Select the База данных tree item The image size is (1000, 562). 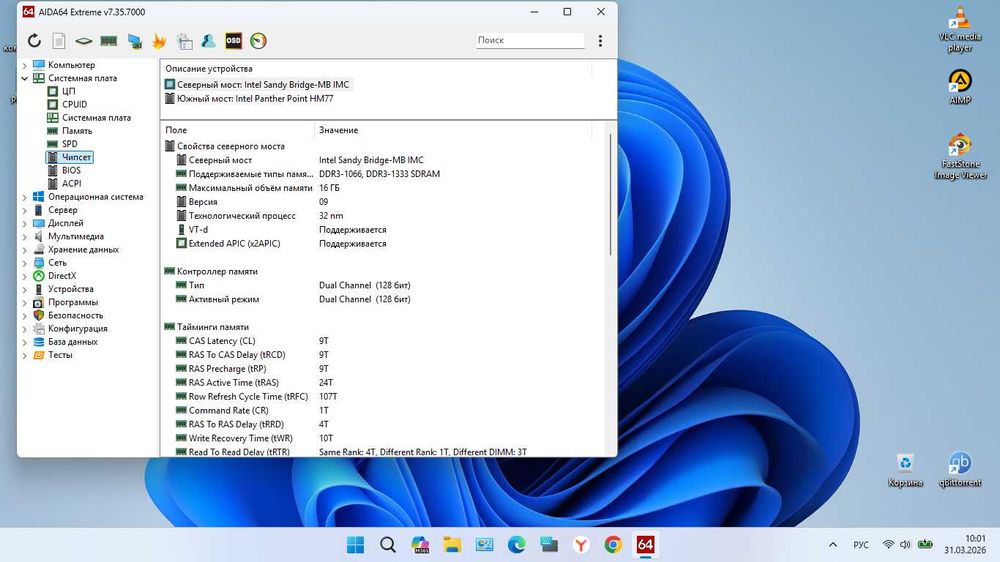coord(73,342)
